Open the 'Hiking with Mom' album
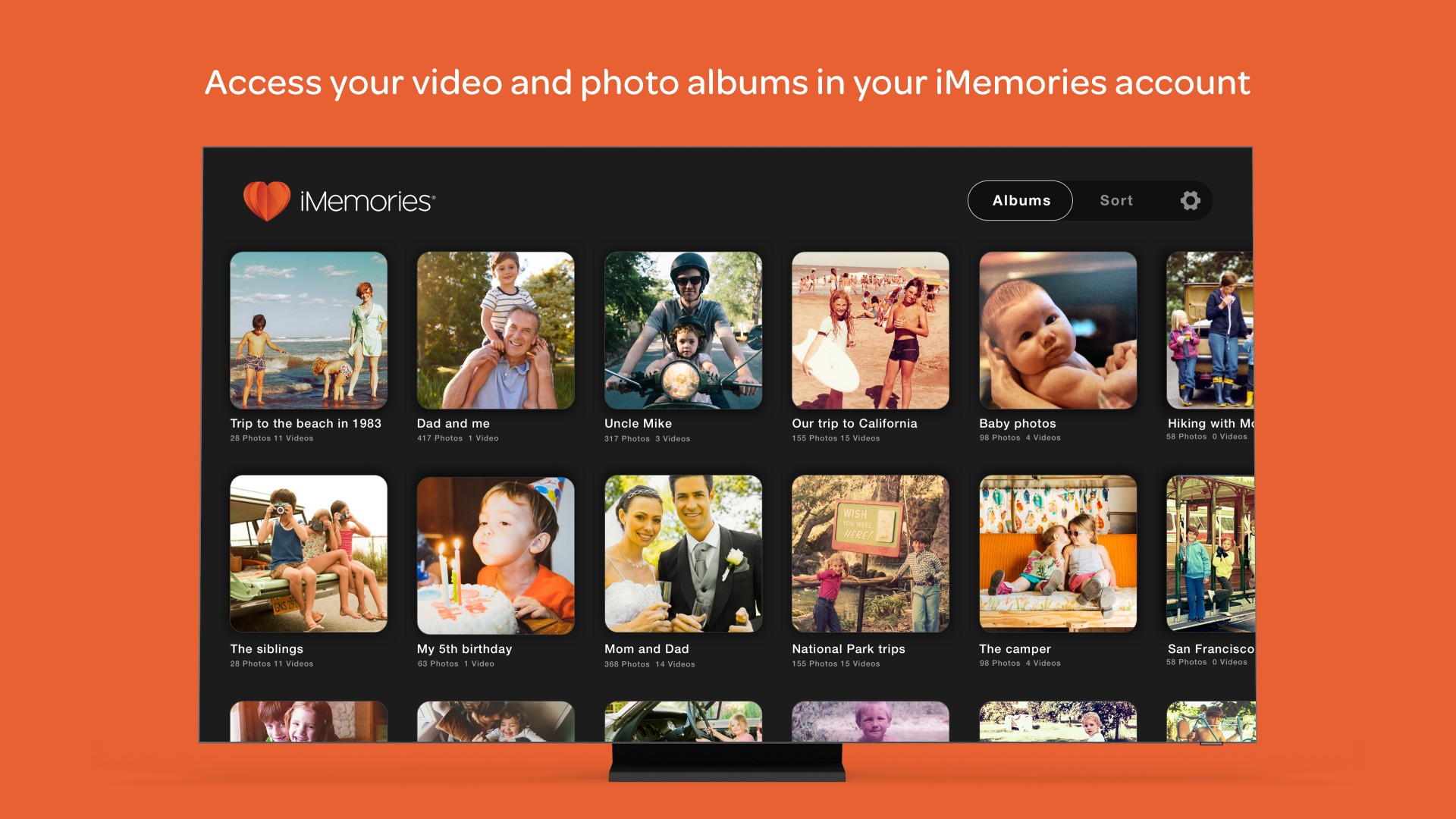The height and width of the screenshot is (819, 1456). [x=1213, y=331]
